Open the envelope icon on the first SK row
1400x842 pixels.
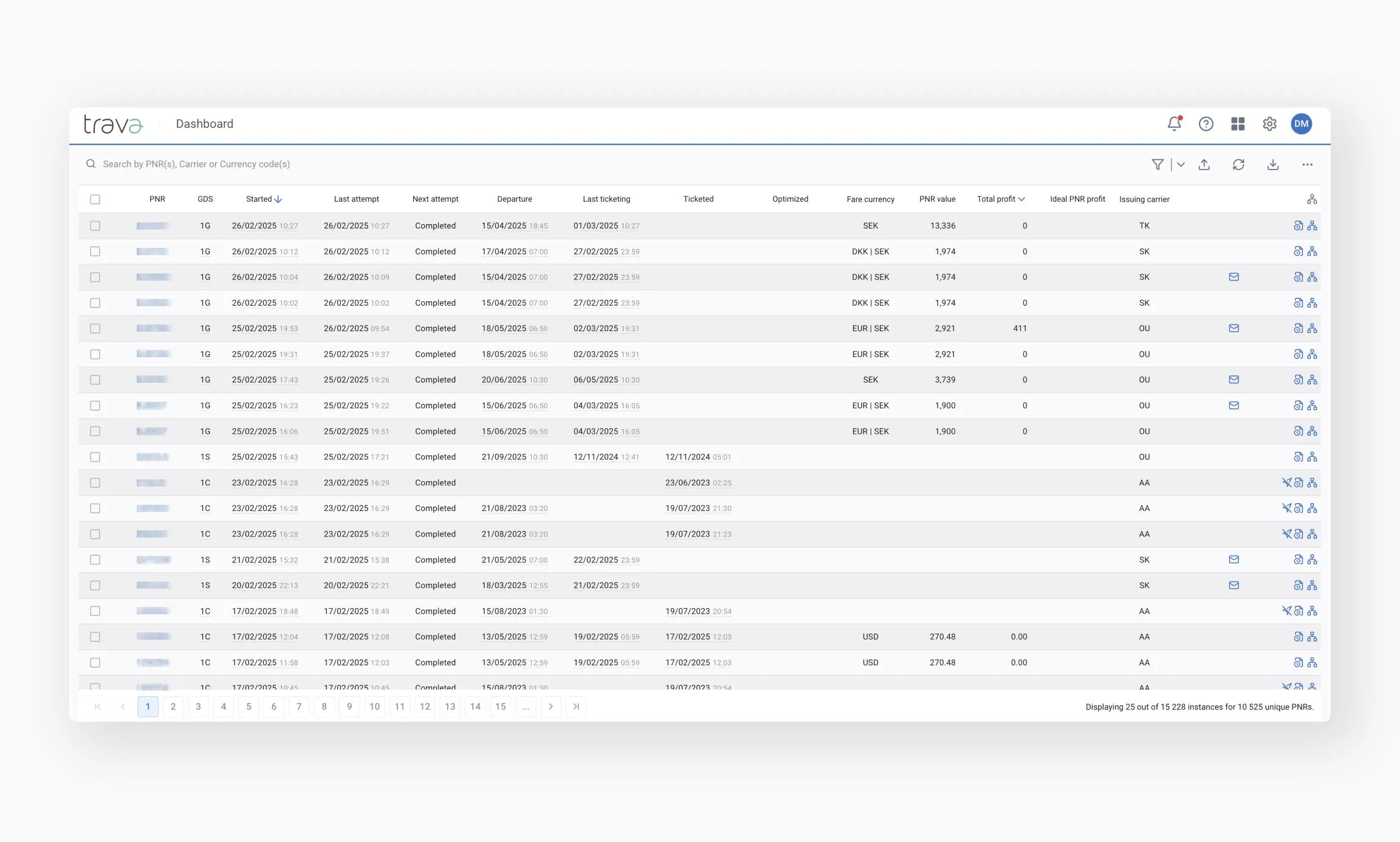[x=1234, y=277]
